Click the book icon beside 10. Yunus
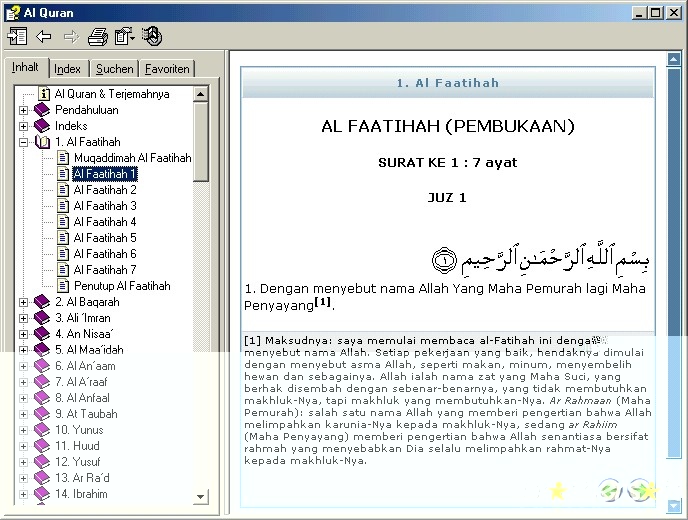This screenshot has height=520, width=688. click(x=42, y=430)
